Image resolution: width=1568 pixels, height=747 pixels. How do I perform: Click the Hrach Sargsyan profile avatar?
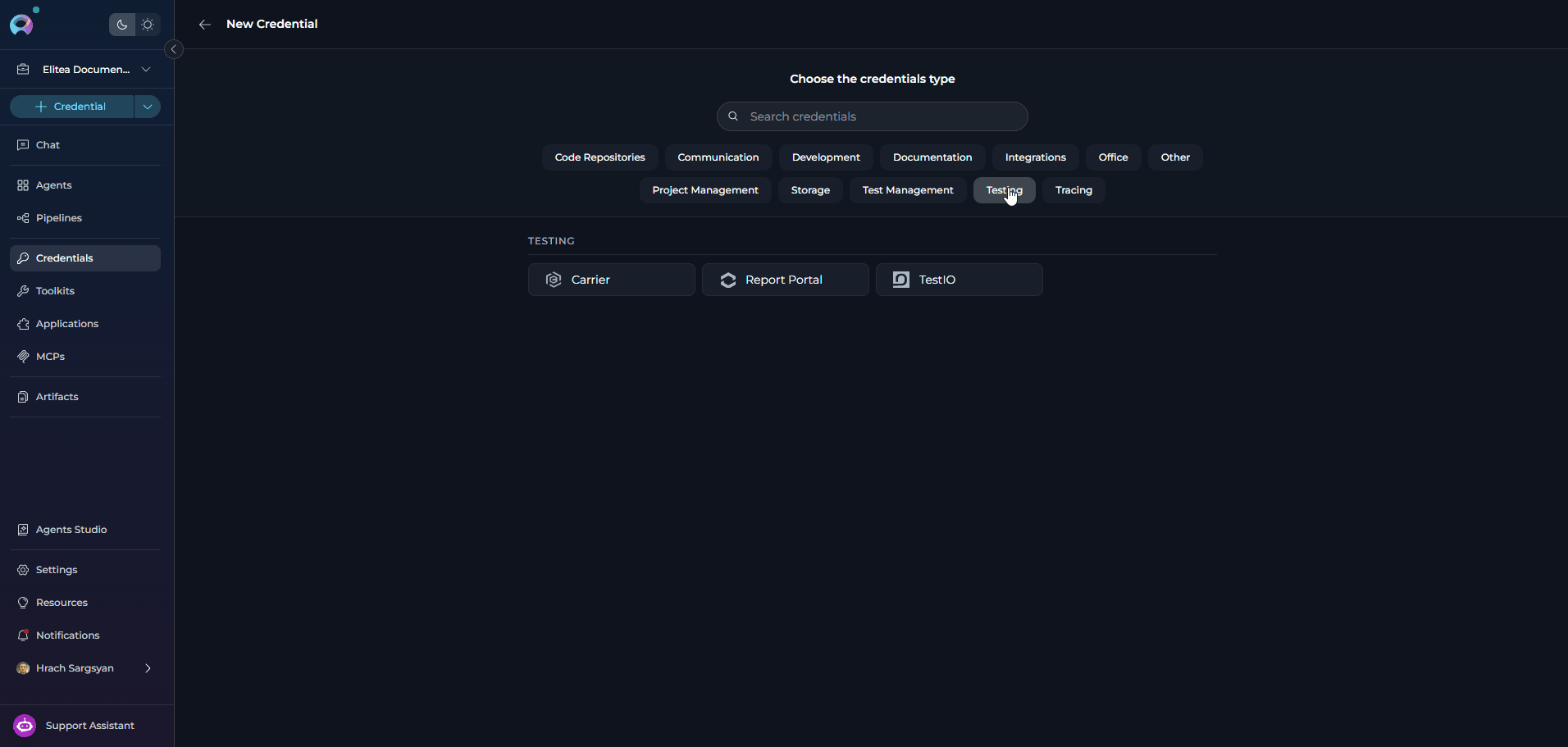pyautogui.click(x=23, y=668)
